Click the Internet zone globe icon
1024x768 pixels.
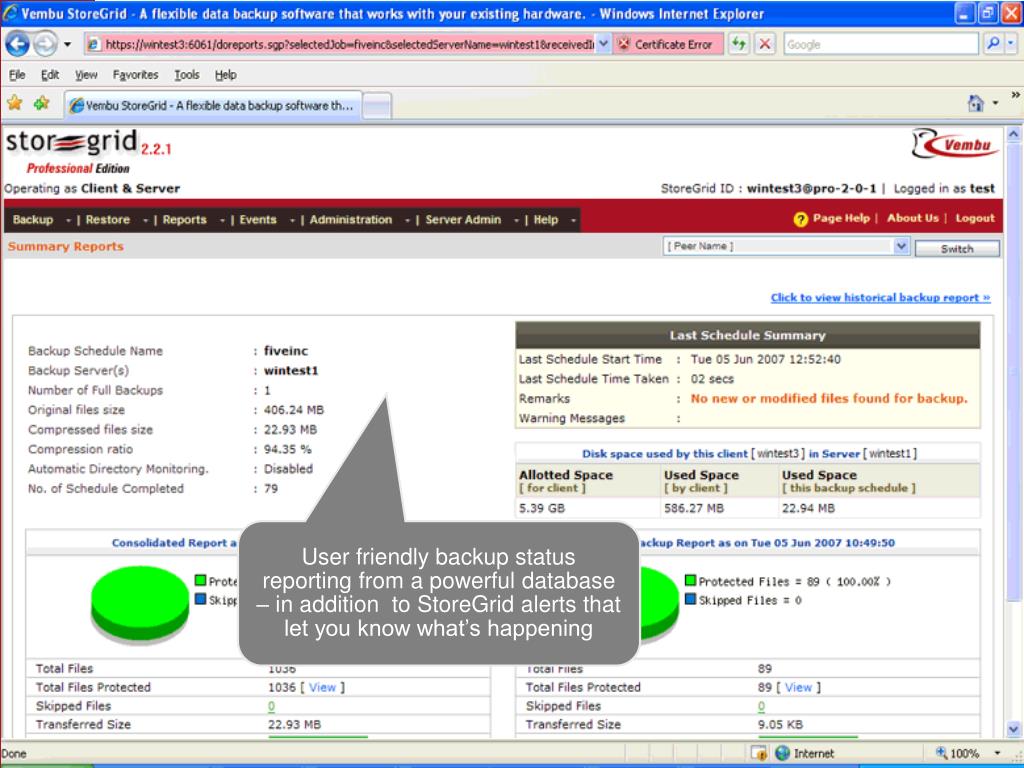pos(782,753)
